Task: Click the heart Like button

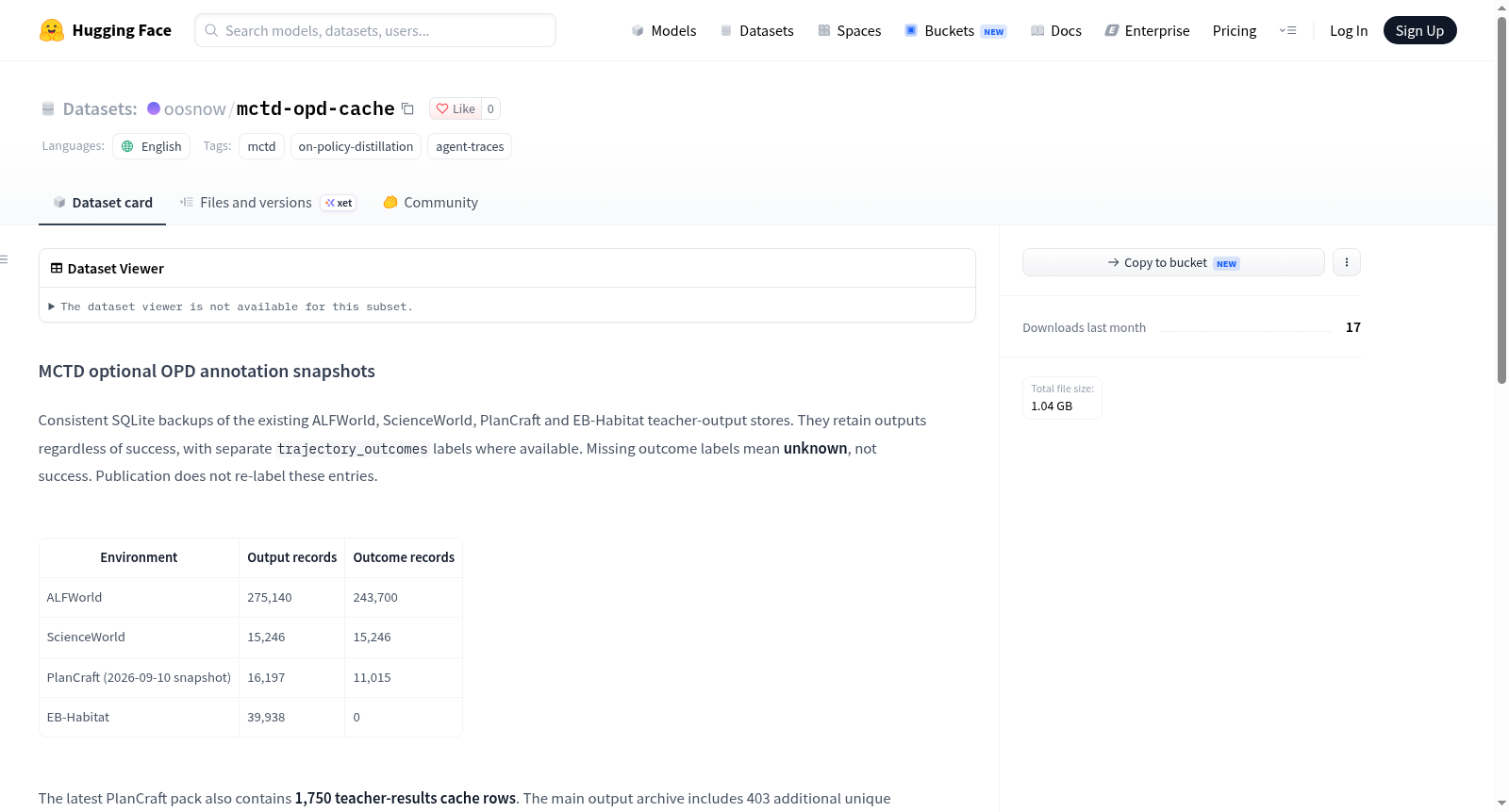Action: [456, 108]
